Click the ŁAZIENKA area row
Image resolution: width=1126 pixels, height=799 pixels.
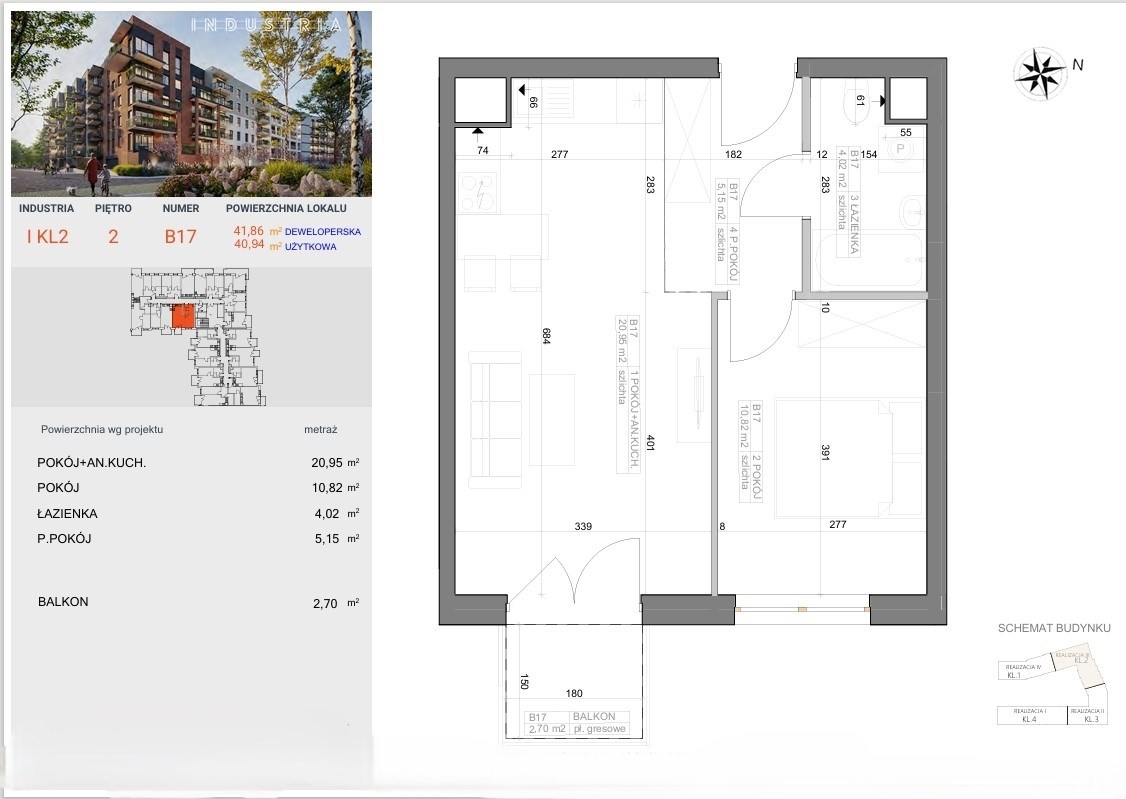(x=190, y=514)
